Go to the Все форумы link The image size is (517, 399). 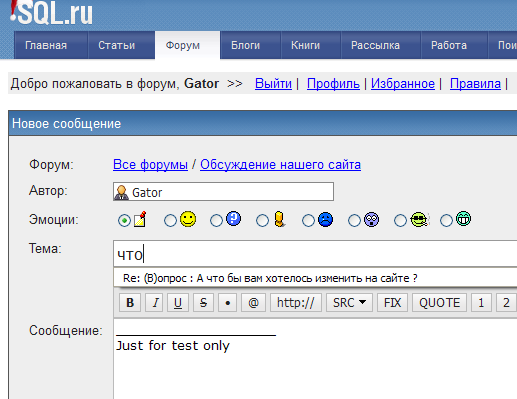[x=150, y=165]
